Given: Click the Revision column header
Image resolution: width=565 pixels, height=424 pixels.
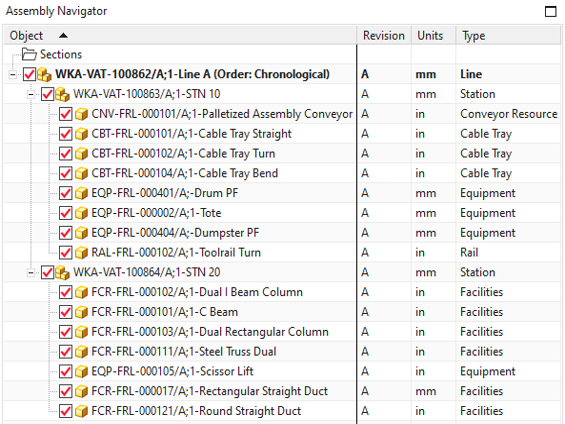Looking at the screenshot, I should click(384, 36).
